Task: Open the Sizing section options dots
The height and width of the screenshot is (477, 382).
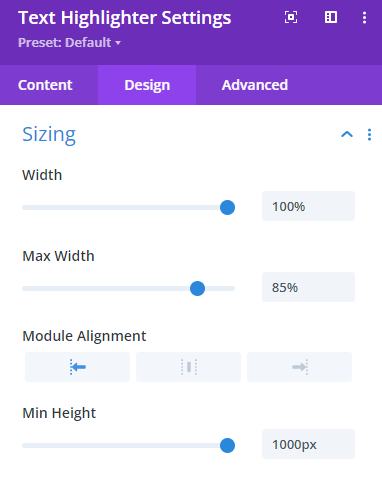Action: click(x=369, y=135)
